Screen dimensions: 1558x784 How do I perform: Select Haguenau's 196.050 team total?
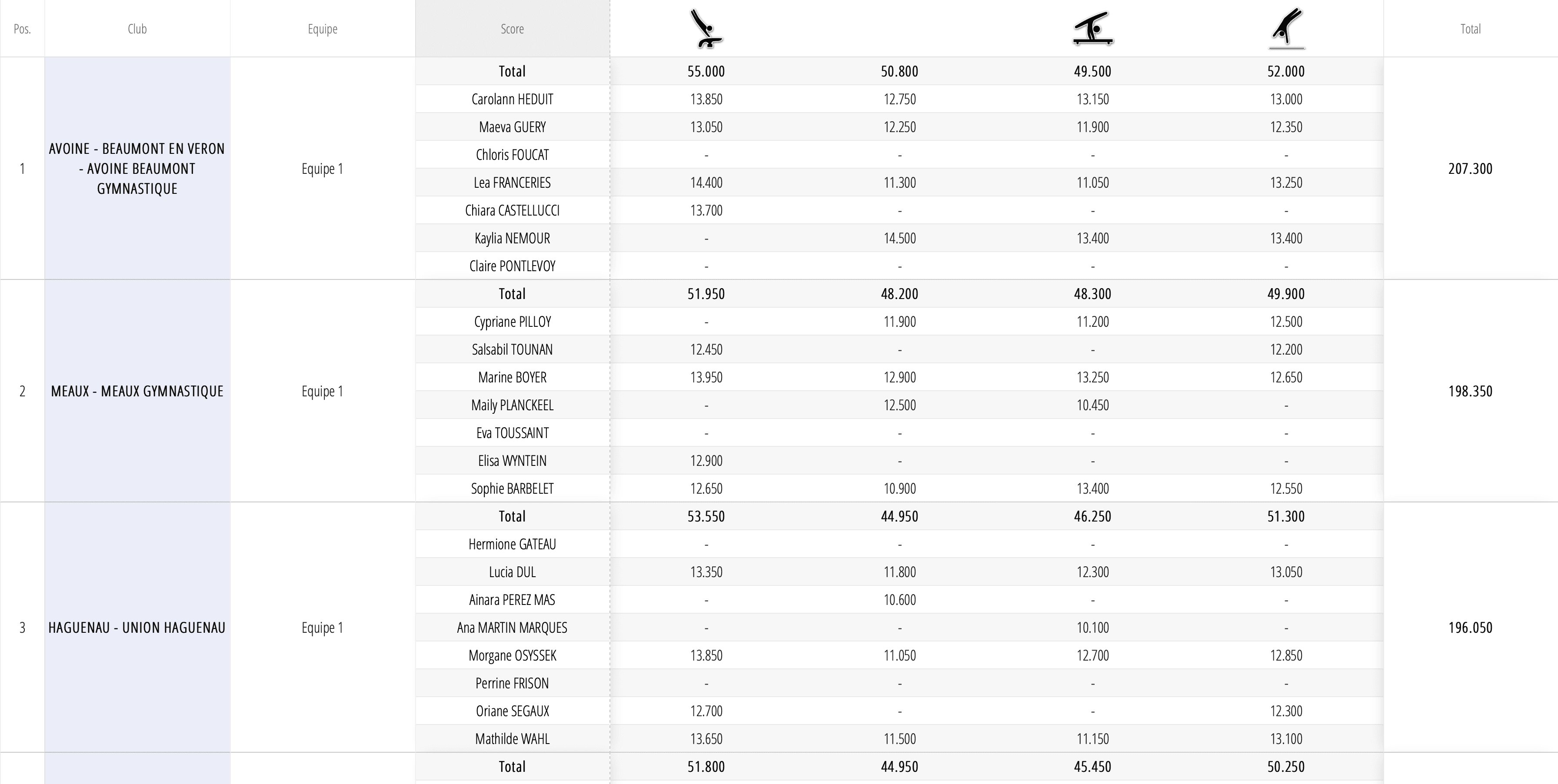click(1470, 628)
